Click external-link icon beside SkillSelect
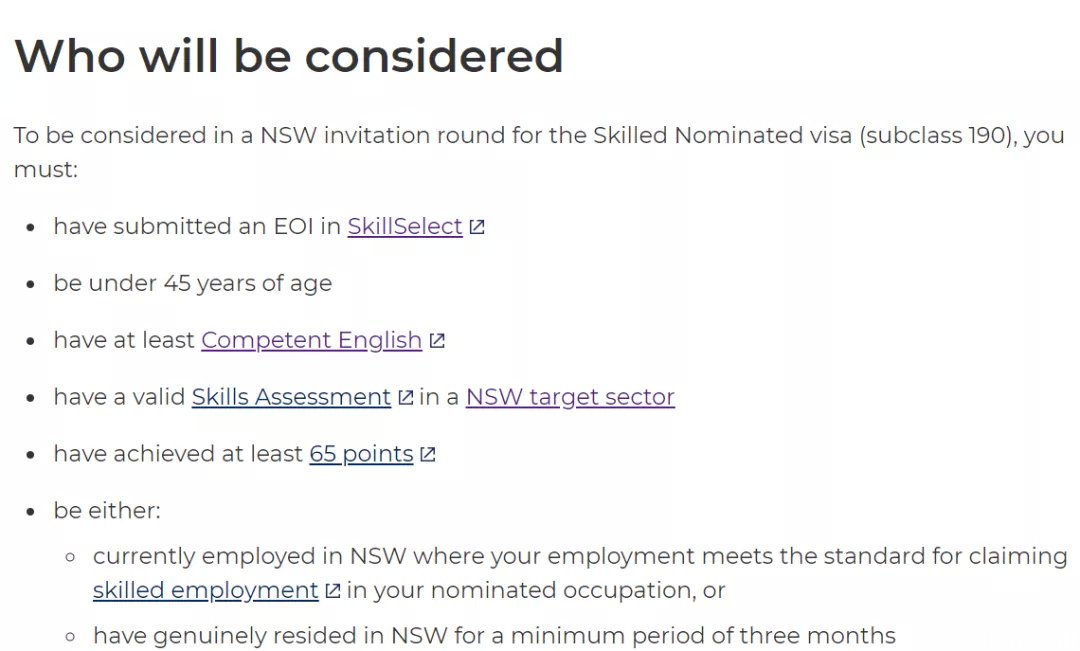The height and width of the screenshot is (651, 1080). coord(477,227)
